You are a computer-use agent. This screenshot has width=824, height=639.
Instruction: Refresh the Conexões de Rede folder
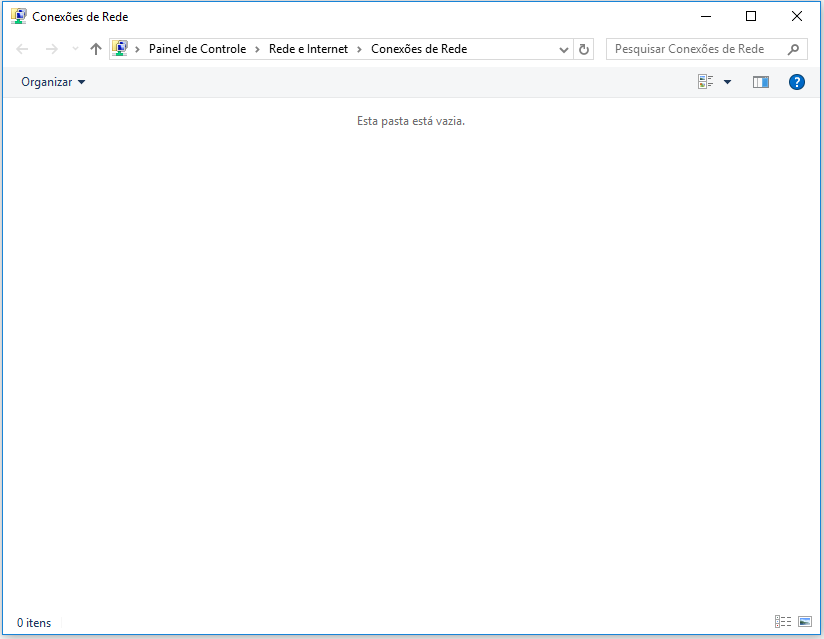[584, 49]
